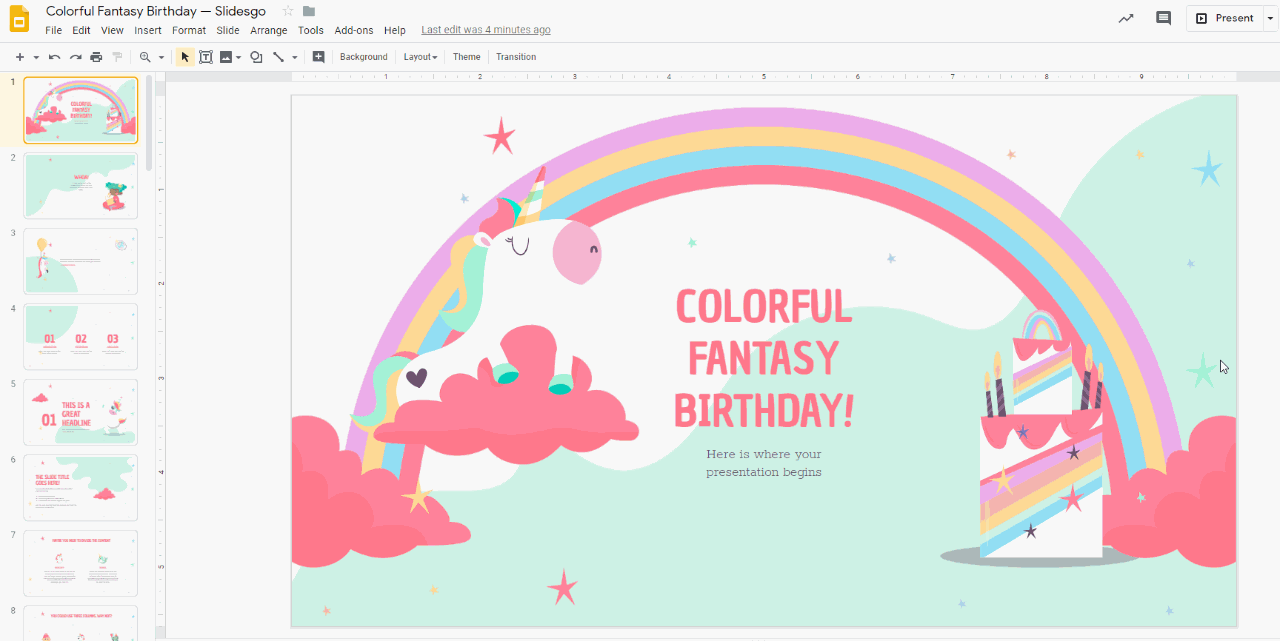Click 'Here is where your presentation begins' subtitle
Image resolution: width=1280 pixels, height=641 pixels.
click(x=764, y=463)
